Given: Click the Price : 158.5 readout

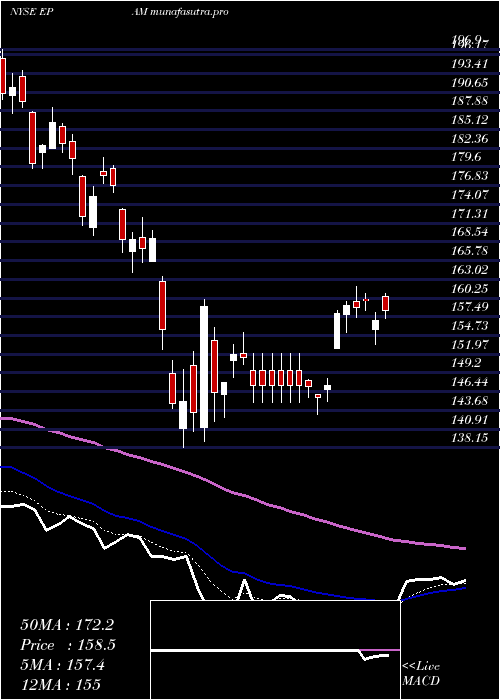Looking at the screenshot, I should [x=68, y=645].
